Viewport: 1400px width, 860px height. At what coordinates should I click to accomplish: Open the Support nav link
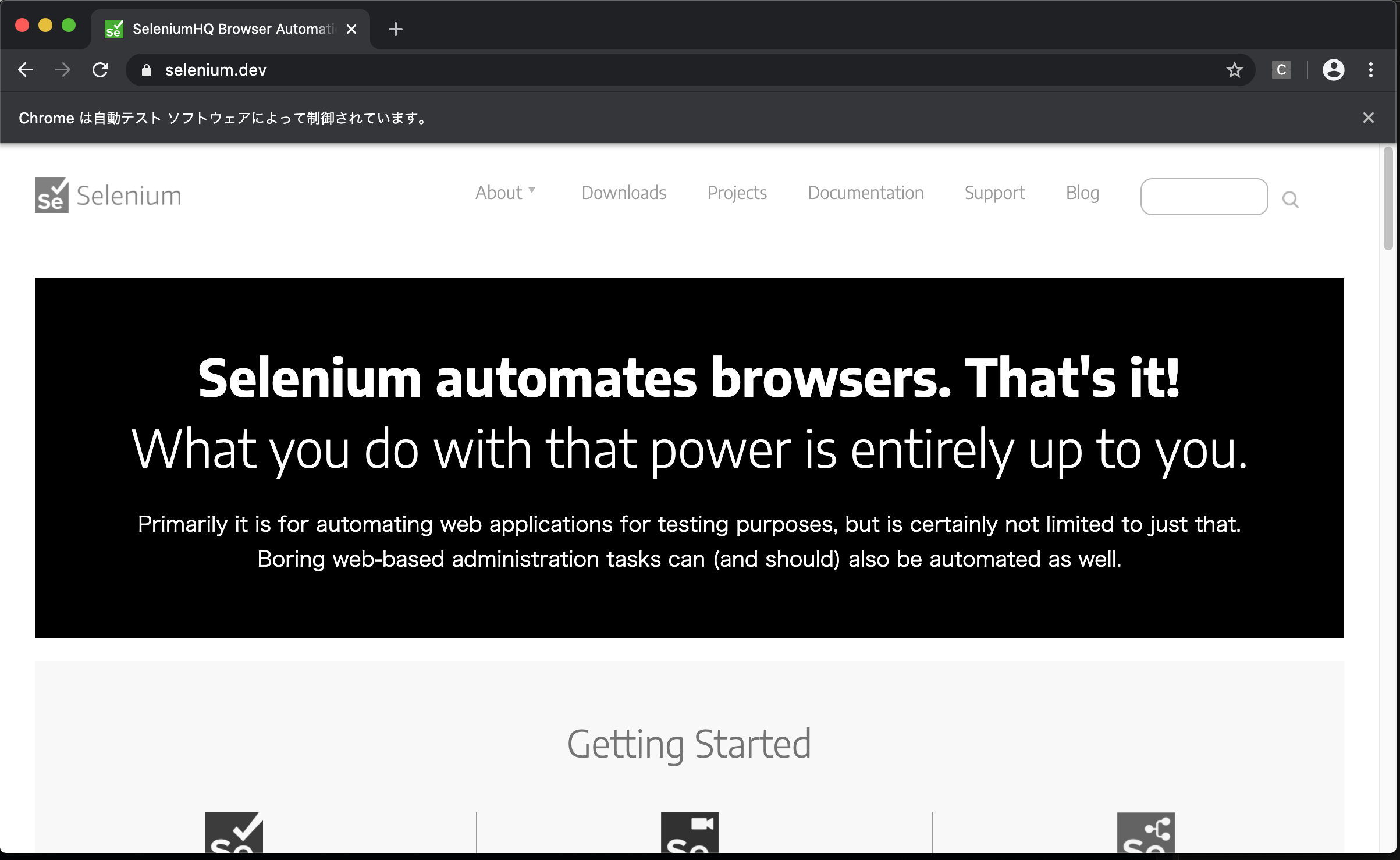point(995,193)
